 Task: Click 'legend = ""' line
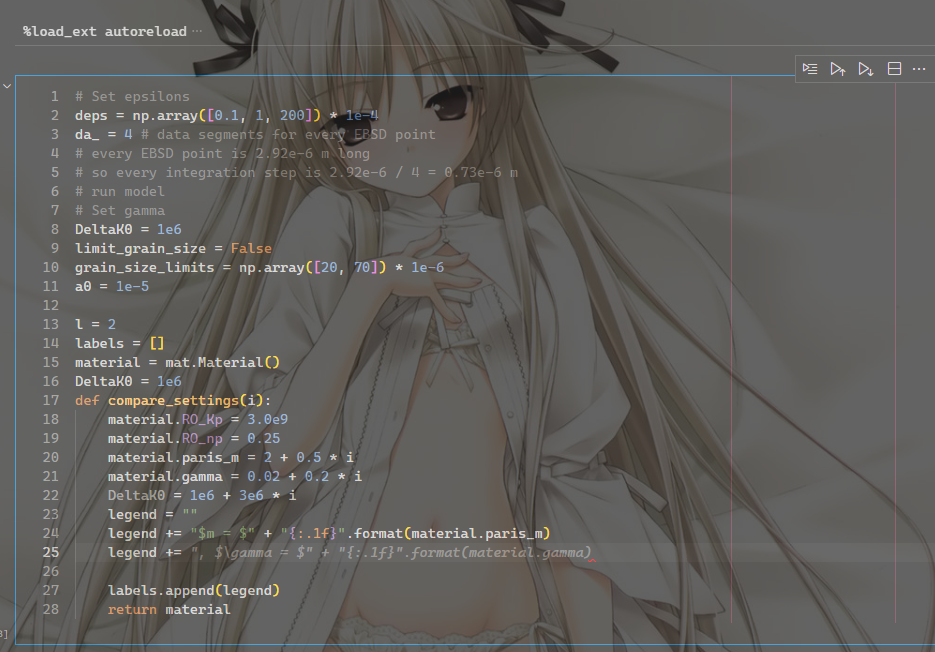pyautogui.click(x=152, y=514)
